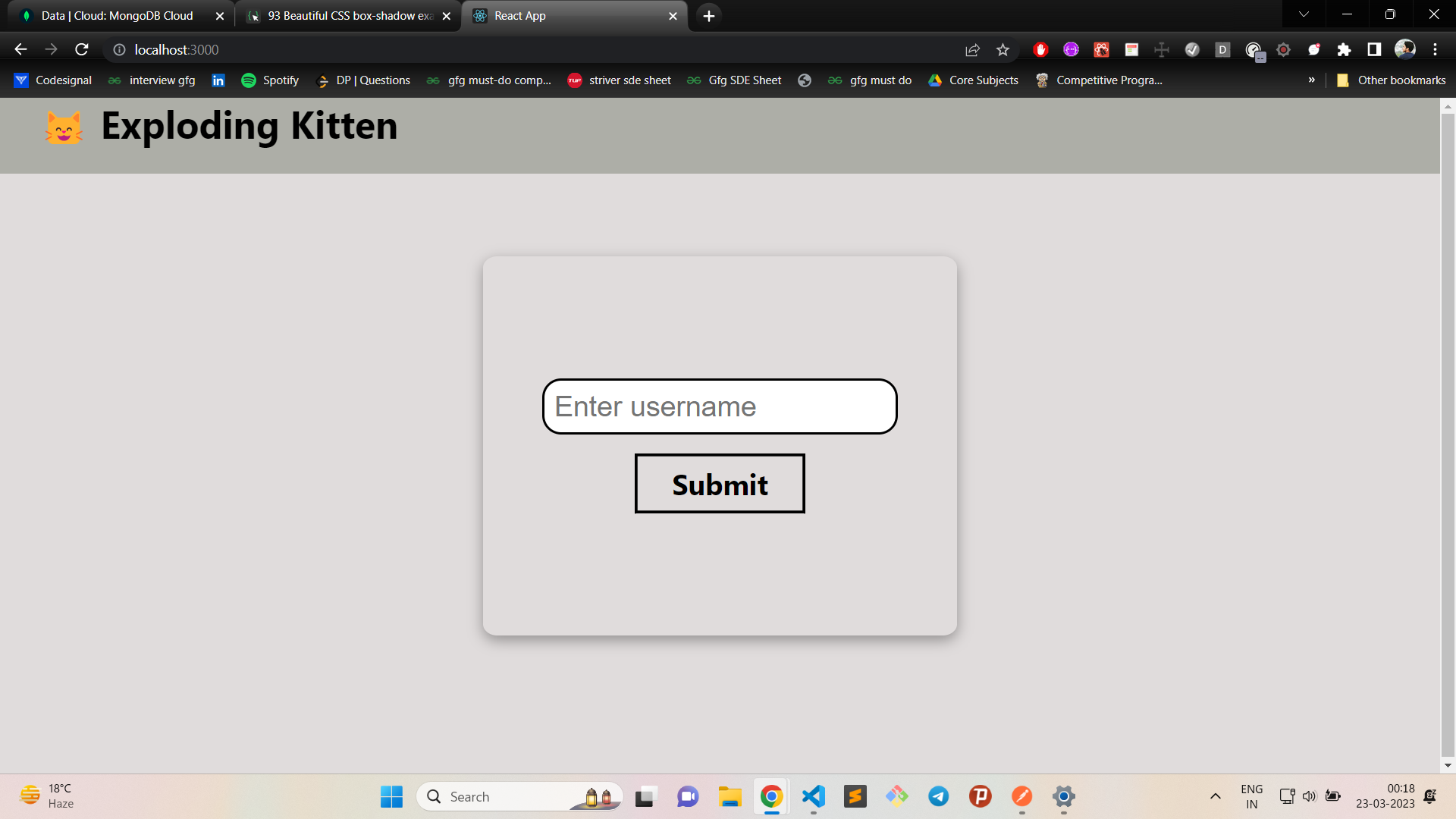Open the Chrome extensions puzzle icon

1344,49
